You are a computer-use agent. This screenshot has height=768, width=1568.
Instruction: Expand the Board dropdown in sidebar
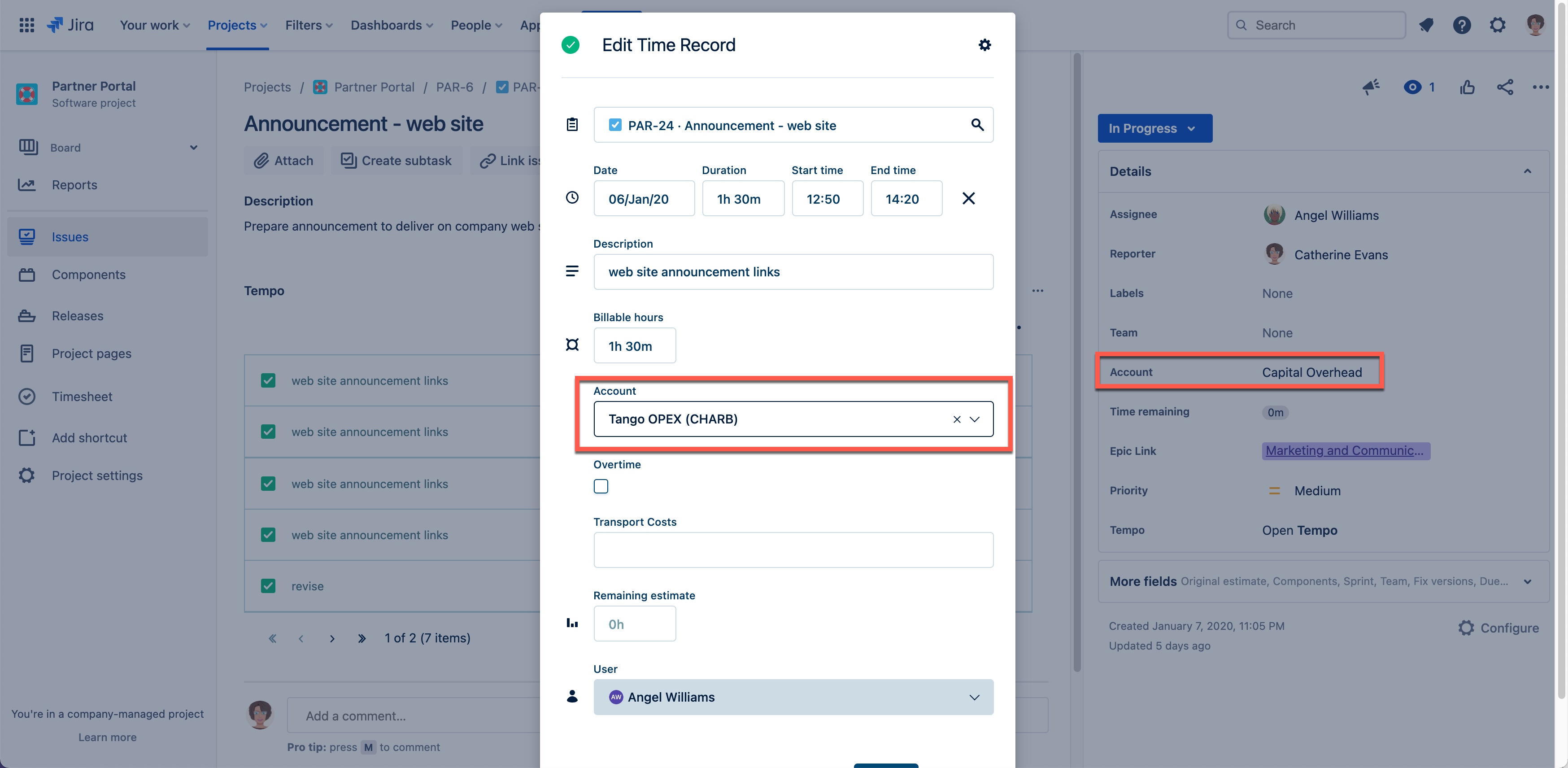tap(194, 148)
